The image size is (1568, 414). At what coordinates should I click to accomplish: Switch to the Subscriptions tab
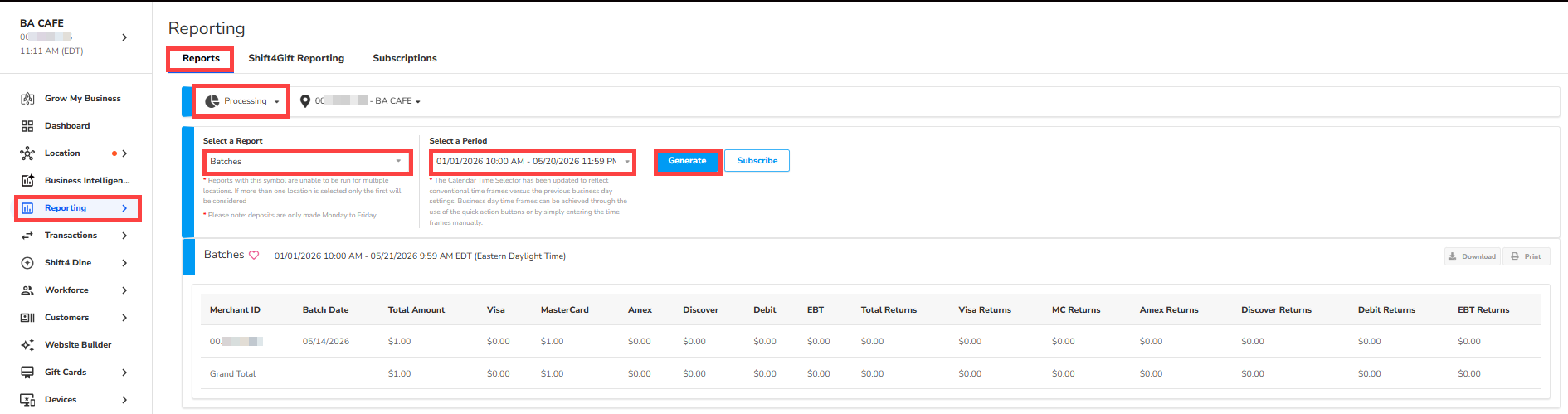(x=405, y=58)
